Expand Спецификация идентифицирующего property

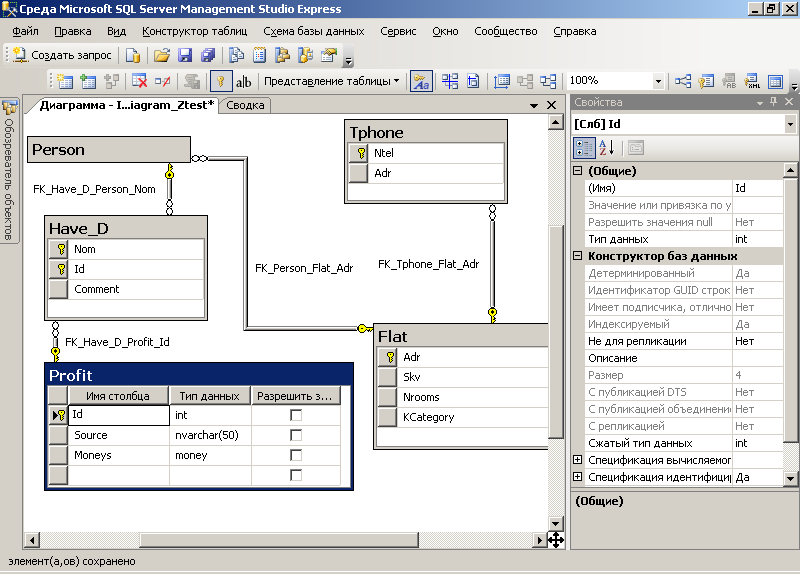tap(577, 477)
